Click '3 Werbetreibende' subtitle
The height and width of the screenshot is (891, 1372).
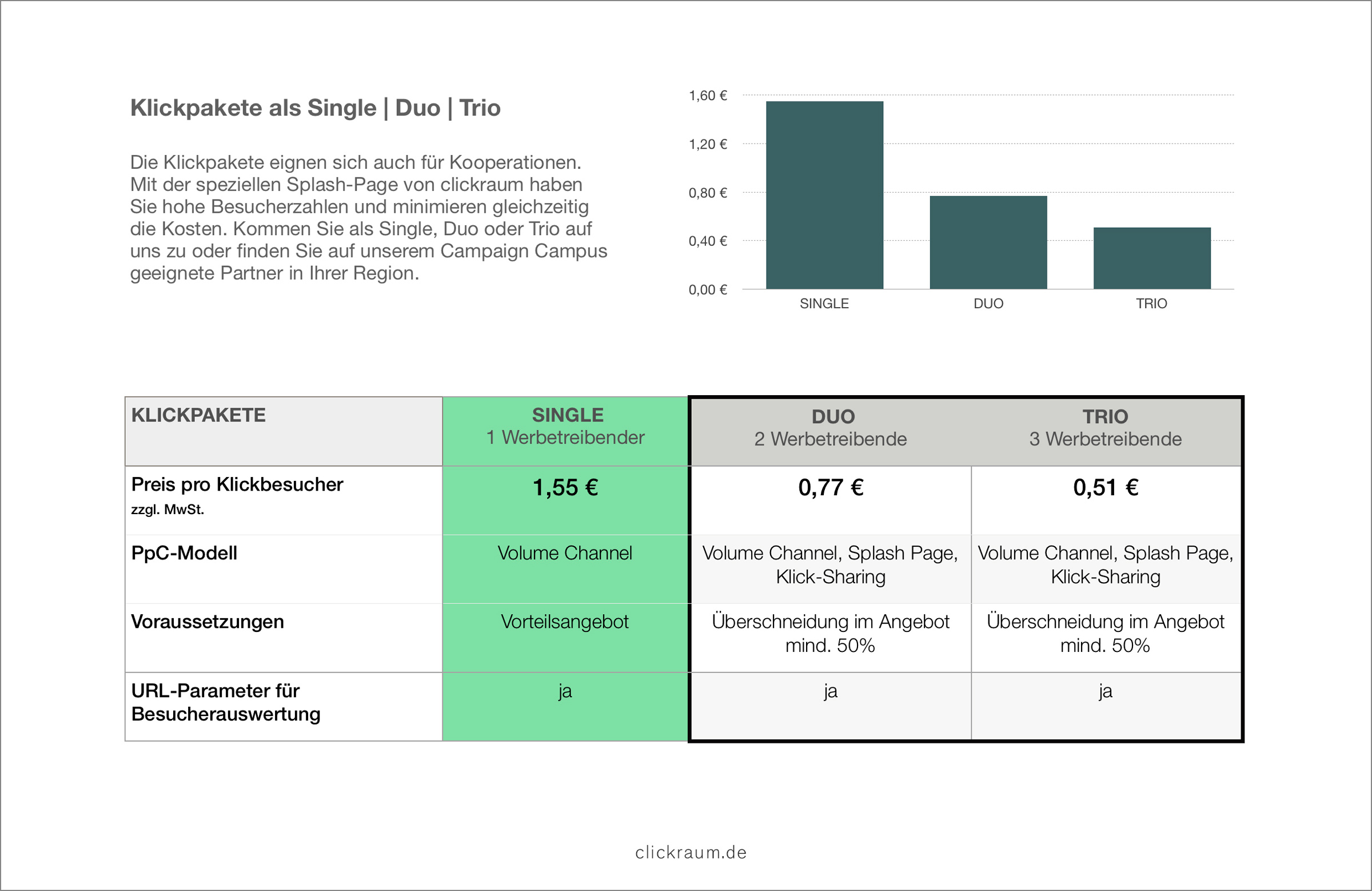(1106, 439)
